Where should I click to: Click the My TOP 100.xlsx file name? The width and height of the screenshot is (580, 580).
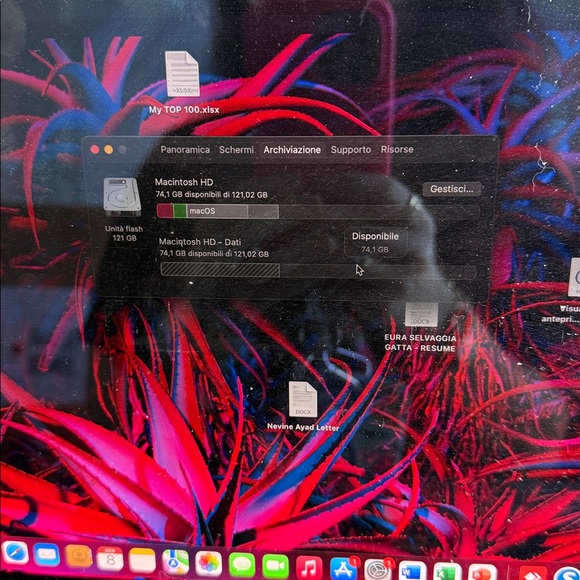pyautogui.click(x=184, y=110)
